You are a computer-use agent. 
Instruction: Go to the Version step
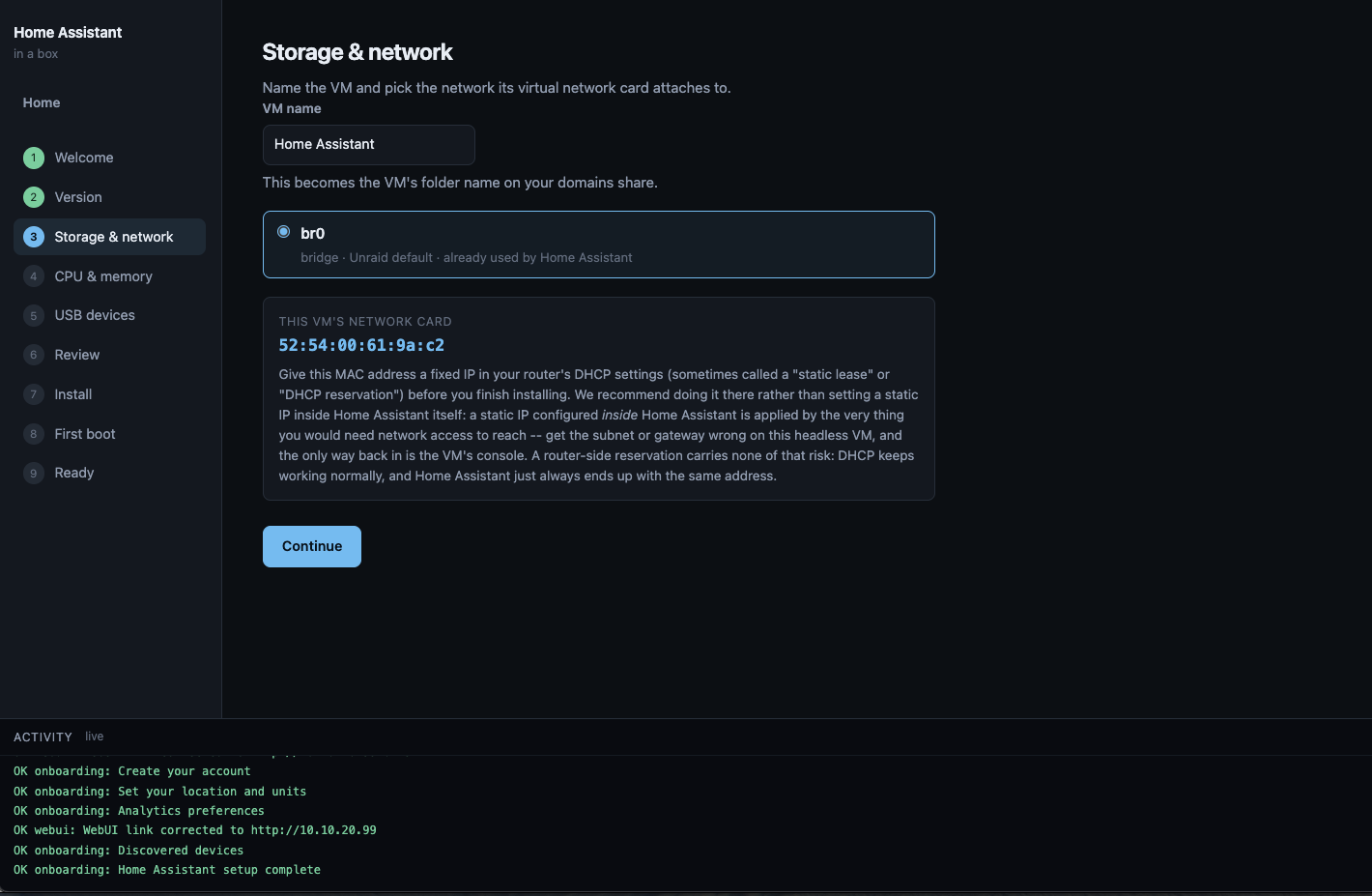coord(109,197)
